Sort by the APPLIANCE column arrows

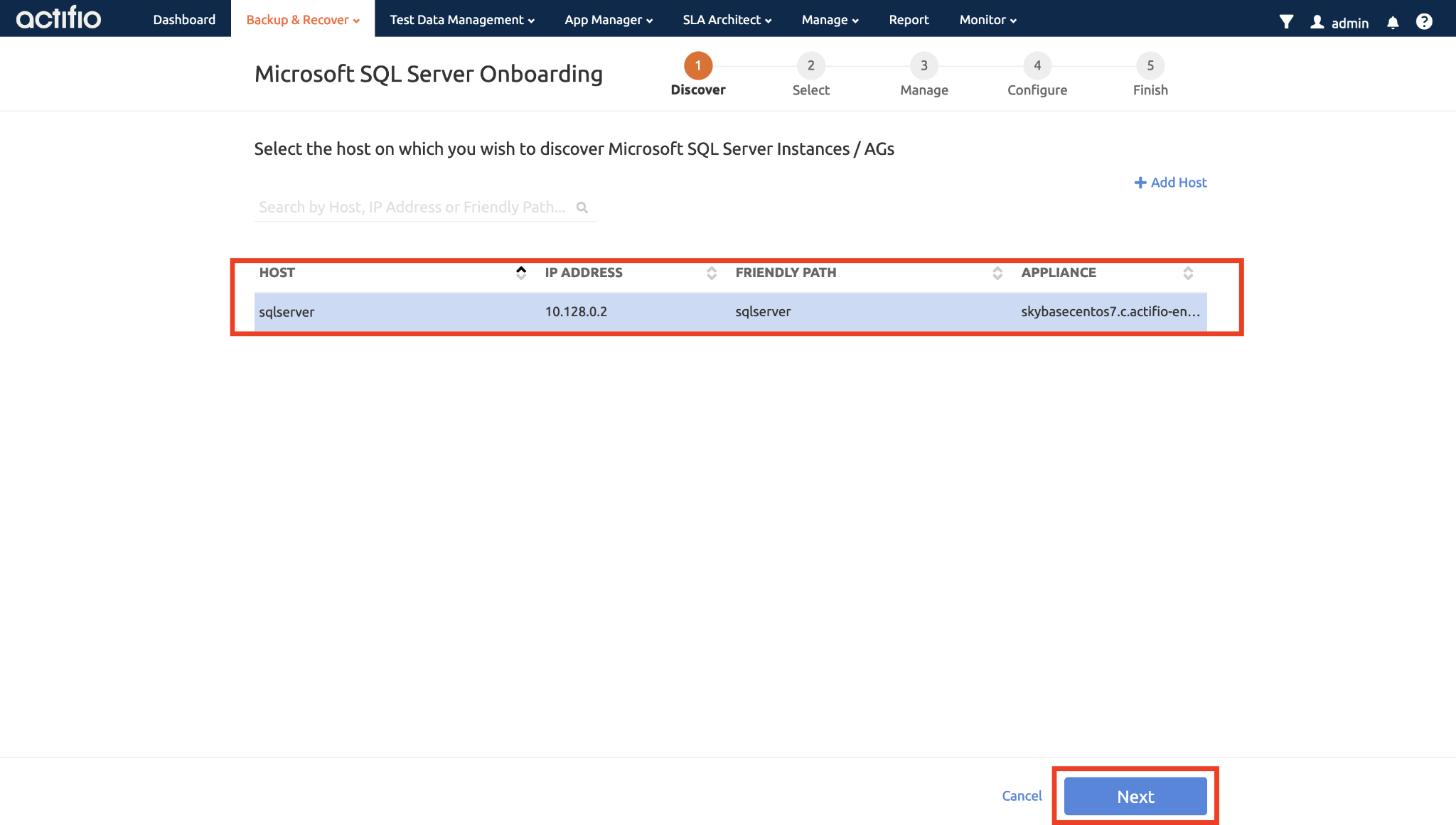[x=1188, y=273]
